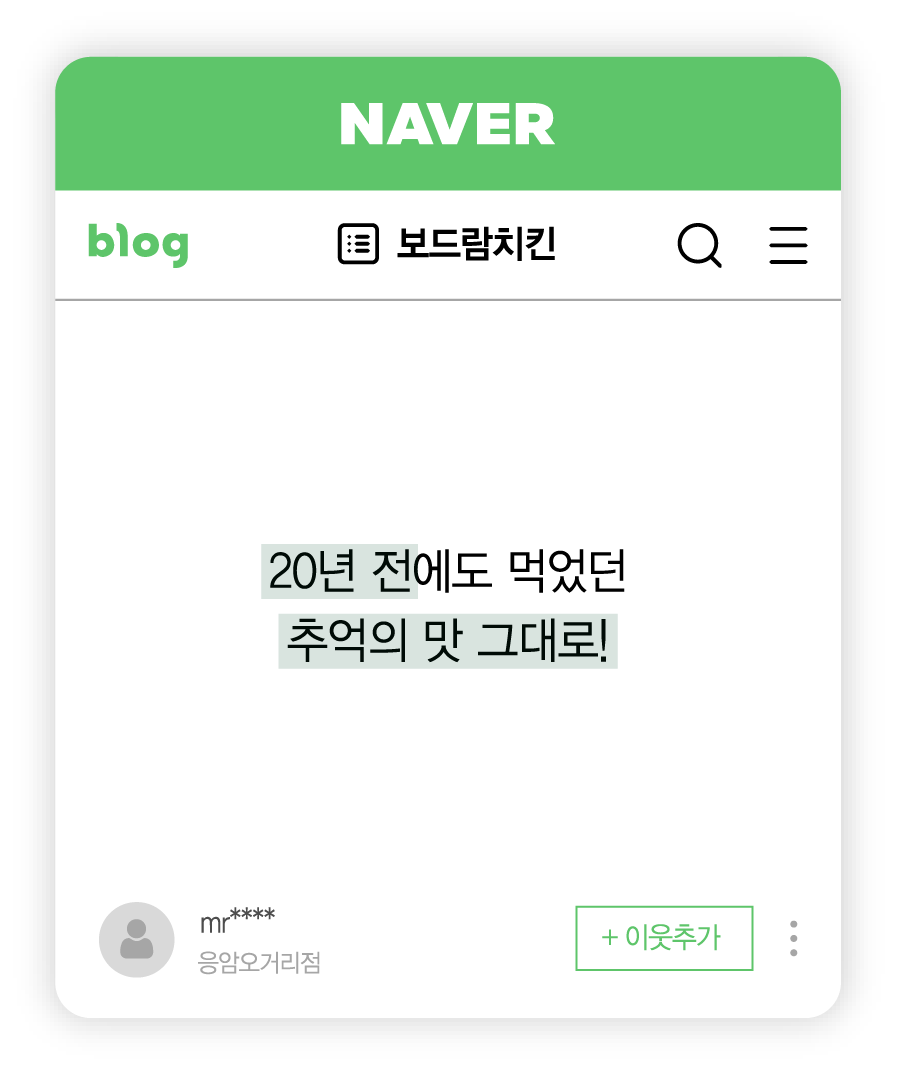The image size is (901, 1076).
Task: Open the mr**** username link
Action: pos(237,921)
